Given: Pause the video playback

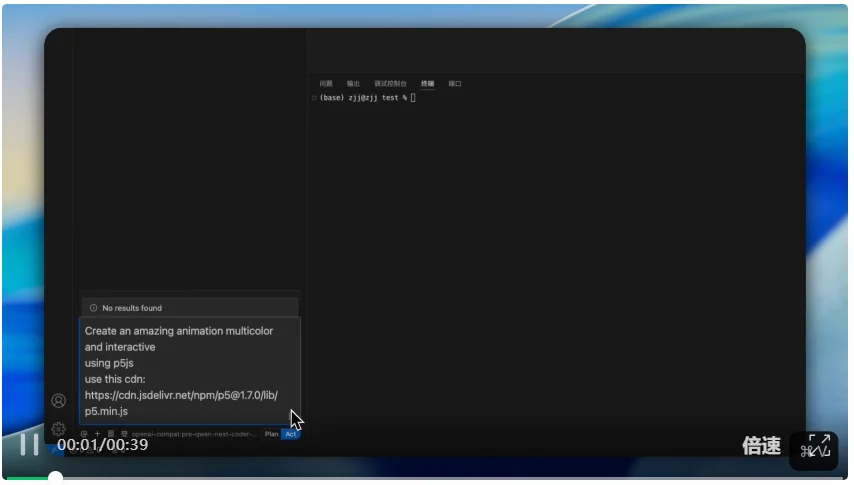Looking at the screenshot, I should click(29, 445).
